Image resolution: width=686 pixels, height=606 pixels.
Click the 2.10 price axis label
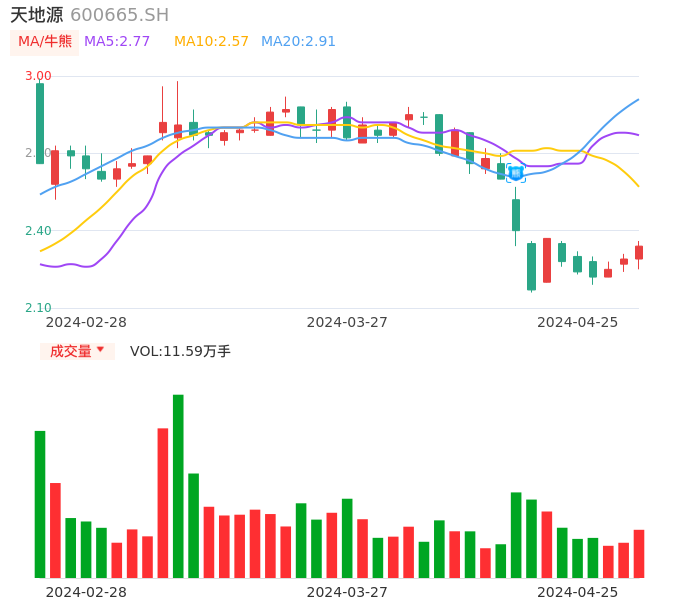37,308
